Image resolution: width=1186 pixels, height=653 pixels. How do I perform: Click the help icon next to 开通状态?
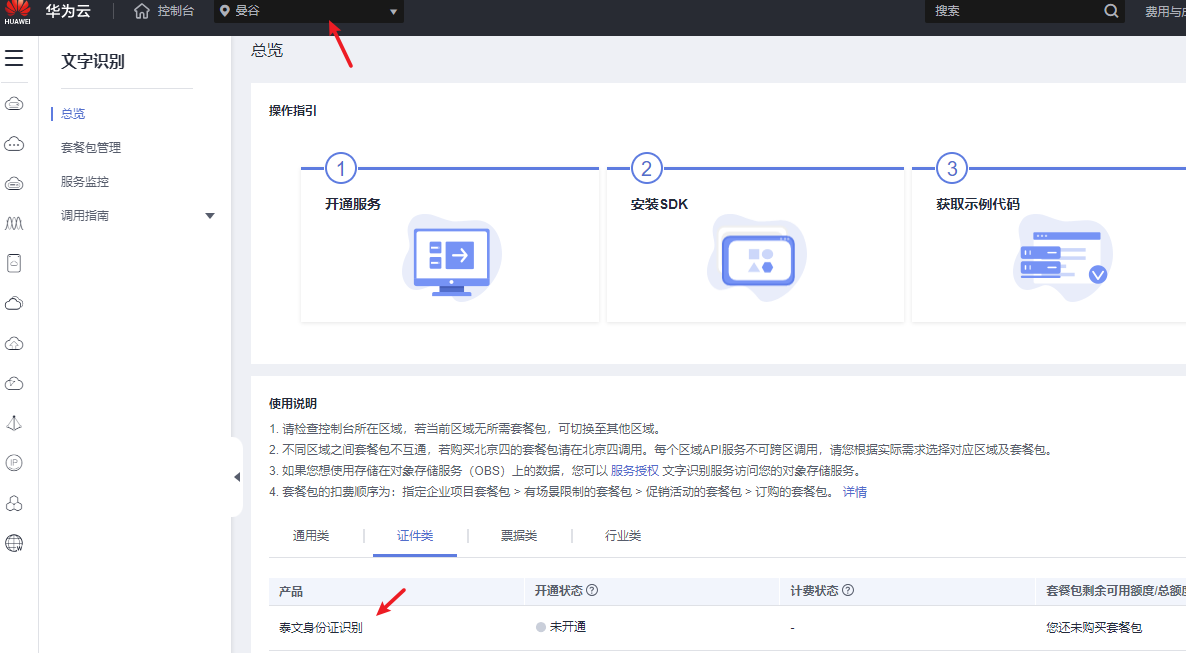point(592,590)
